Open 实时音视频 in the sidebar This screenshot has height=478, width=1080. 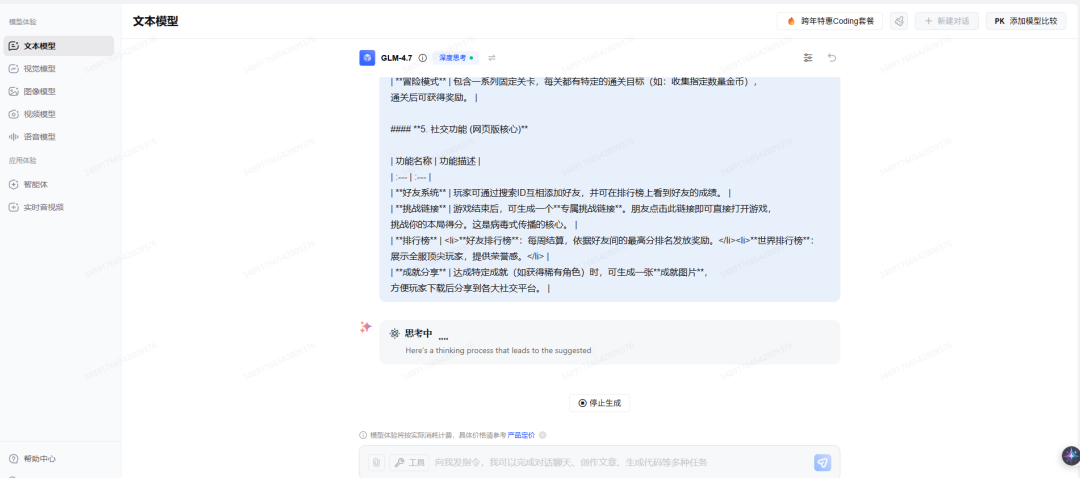click(x=59, y=207)
